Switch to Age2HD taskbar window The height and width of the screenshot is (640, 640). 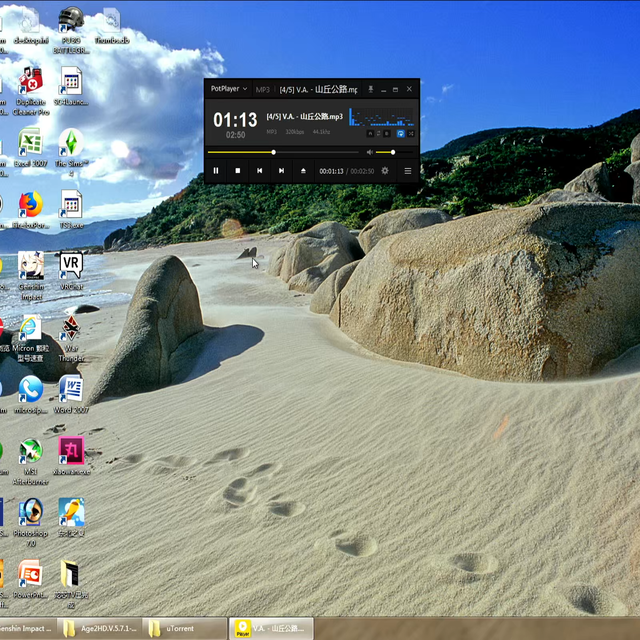pos(100,628)
